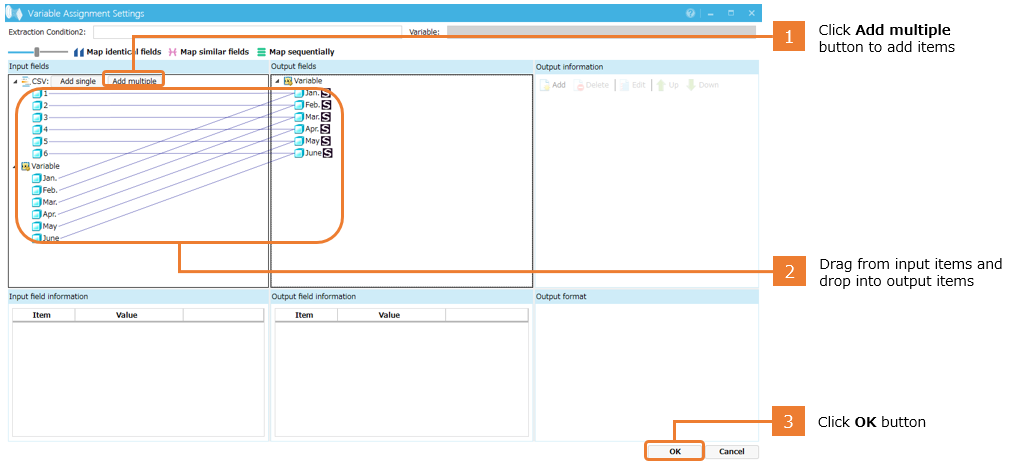
Task: Confirm with the OK button
Action: pos(675,451)
